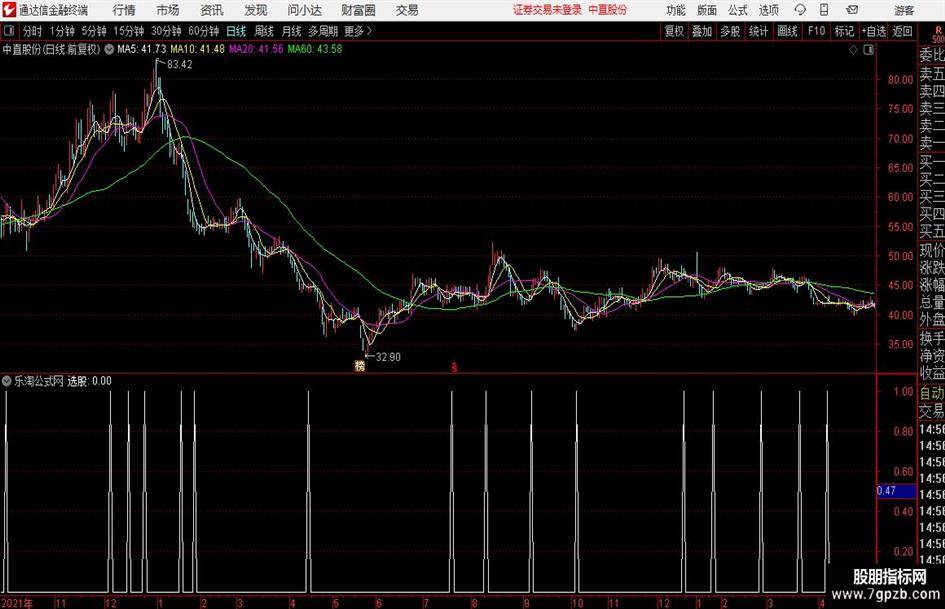Image resolution: width=945 pixels, height=609 pixels.
Task: Open the 问小达 menu
Action: tap(304, 10)
